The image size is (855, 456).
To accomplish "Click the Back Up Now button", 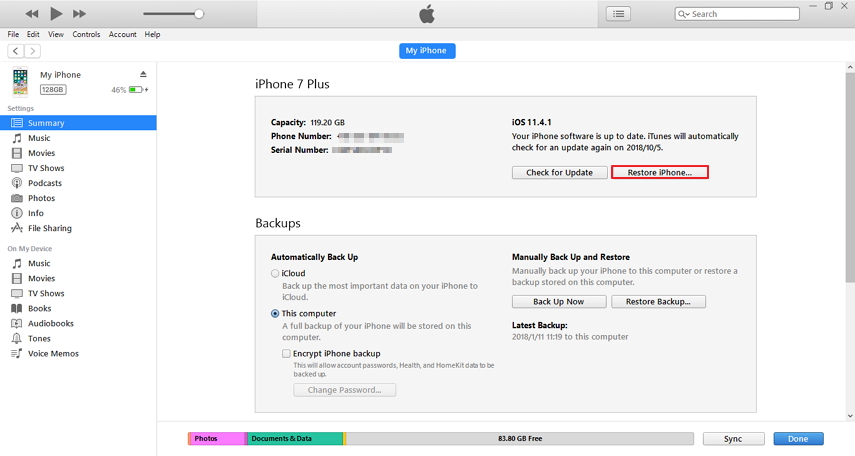I will pyautogui.click(x=559, y=302).
